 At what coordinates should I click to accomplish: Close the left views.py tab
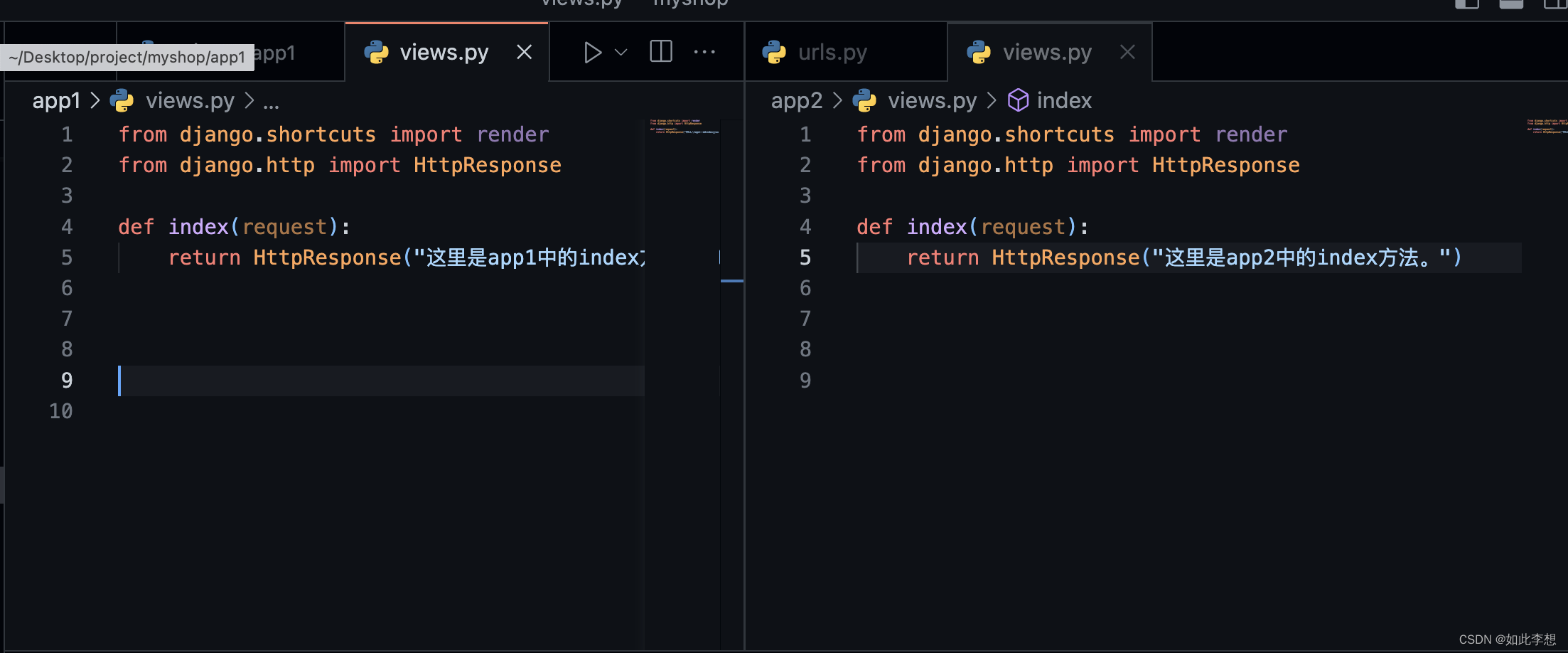524,52
